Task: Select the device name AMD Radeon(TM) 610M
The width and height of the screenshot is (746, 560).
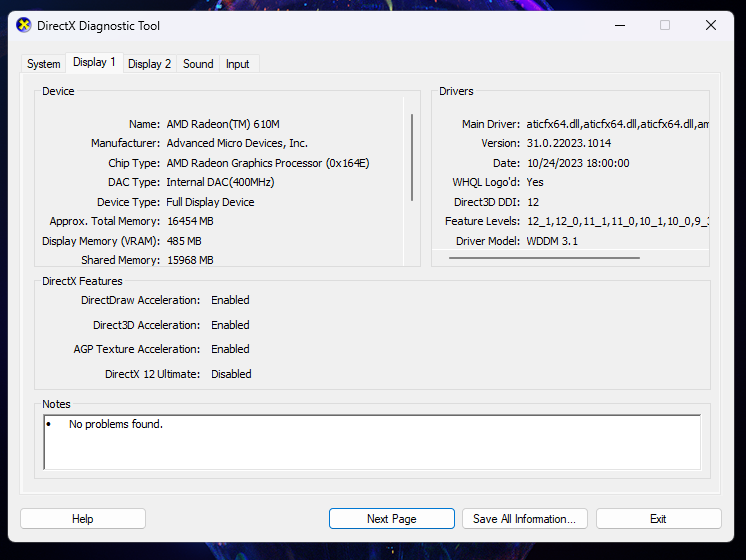Action: click(223, 124)
